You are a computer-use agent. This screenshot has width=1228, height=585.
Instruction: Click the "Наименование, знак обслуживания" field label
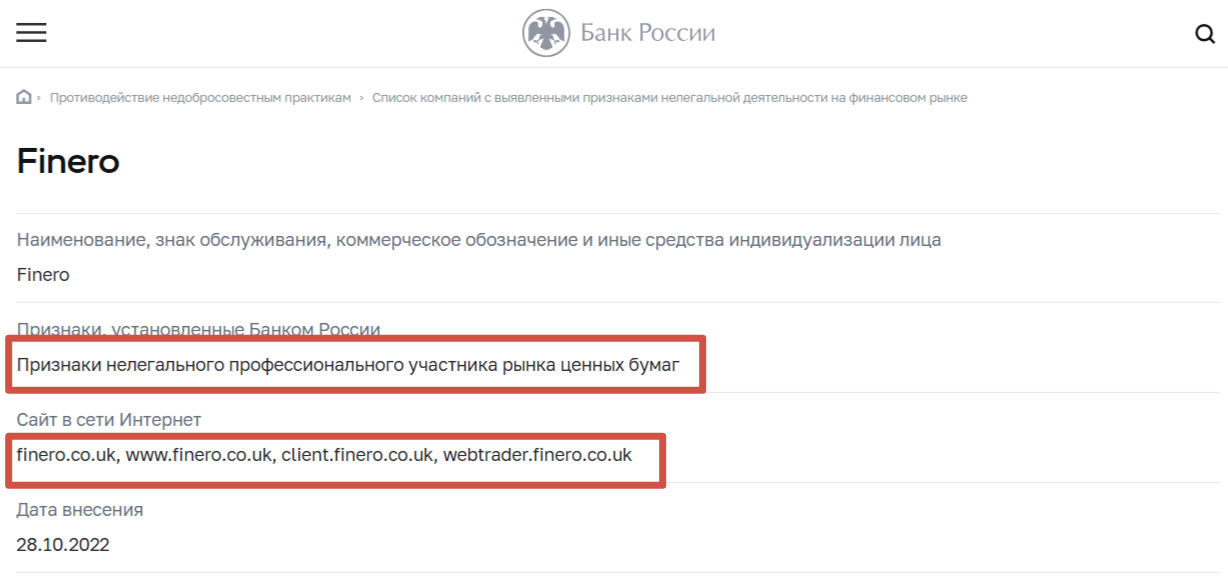coord(478,240)
